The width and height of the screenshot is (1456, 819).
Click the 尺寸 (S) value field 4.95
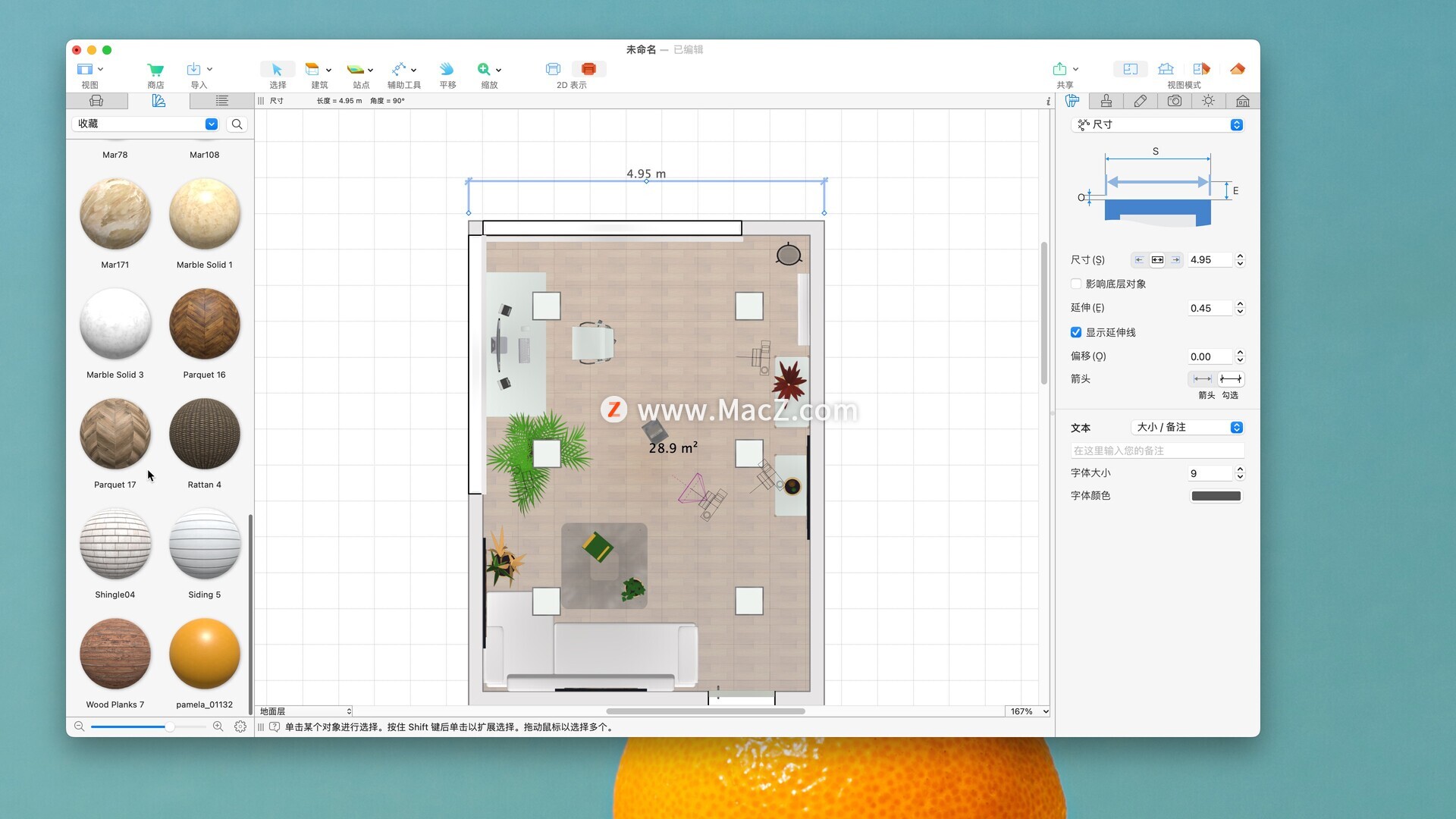coord(1211,260)
